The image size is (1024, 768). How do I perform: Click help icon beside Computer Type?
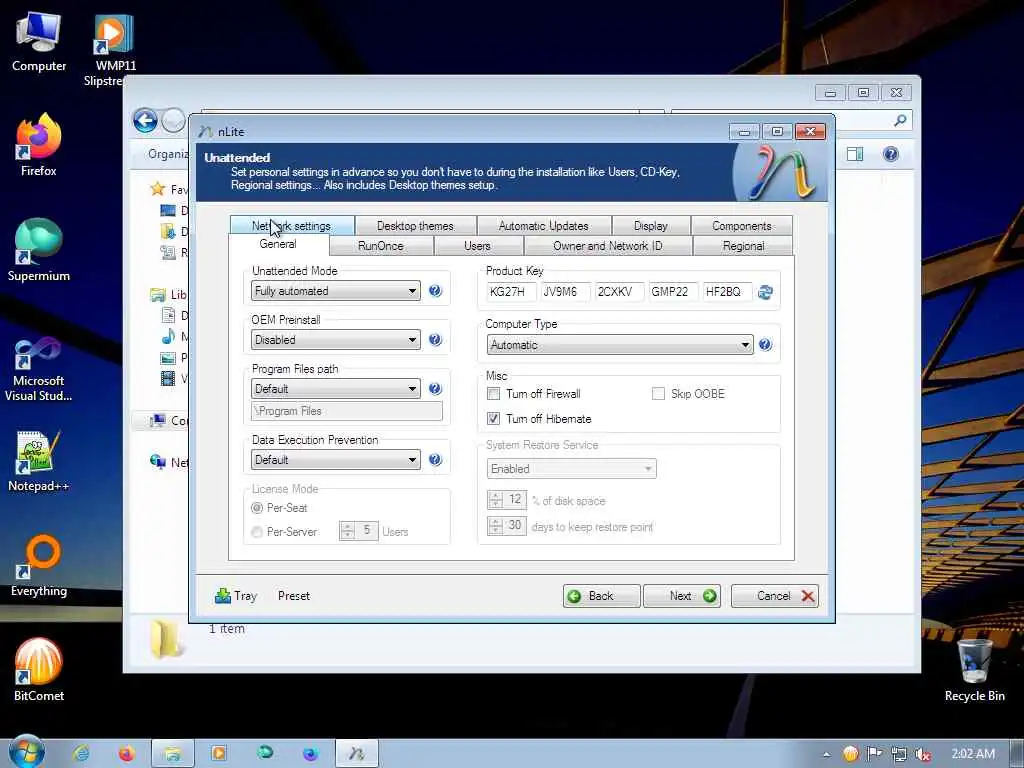(765, 344)
